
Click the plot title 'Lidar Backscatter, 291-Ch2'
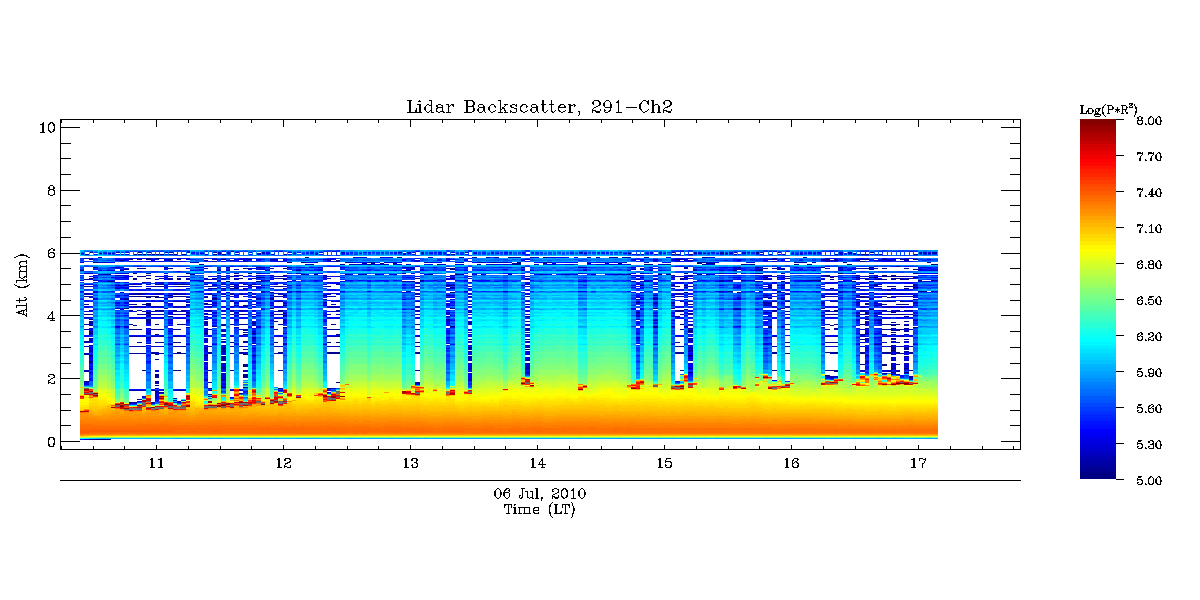coord(539,107)
